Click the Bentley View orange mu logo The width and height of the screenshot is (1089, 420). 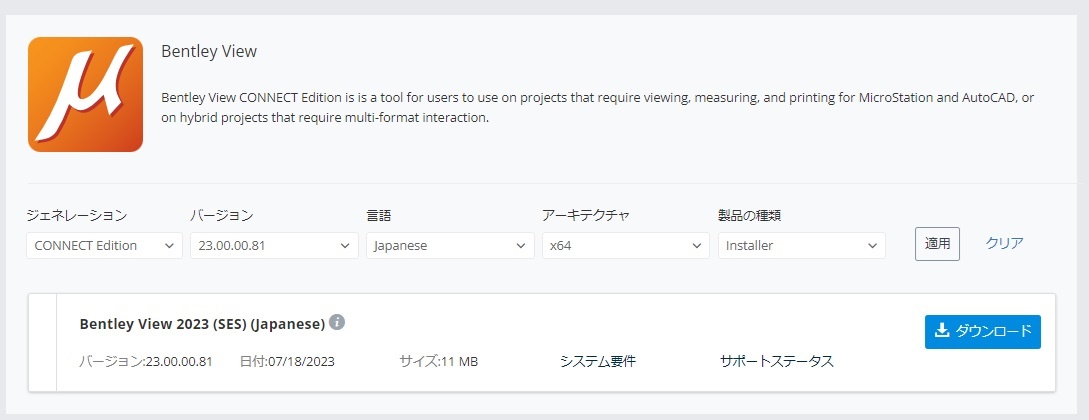tap(85, 94)
